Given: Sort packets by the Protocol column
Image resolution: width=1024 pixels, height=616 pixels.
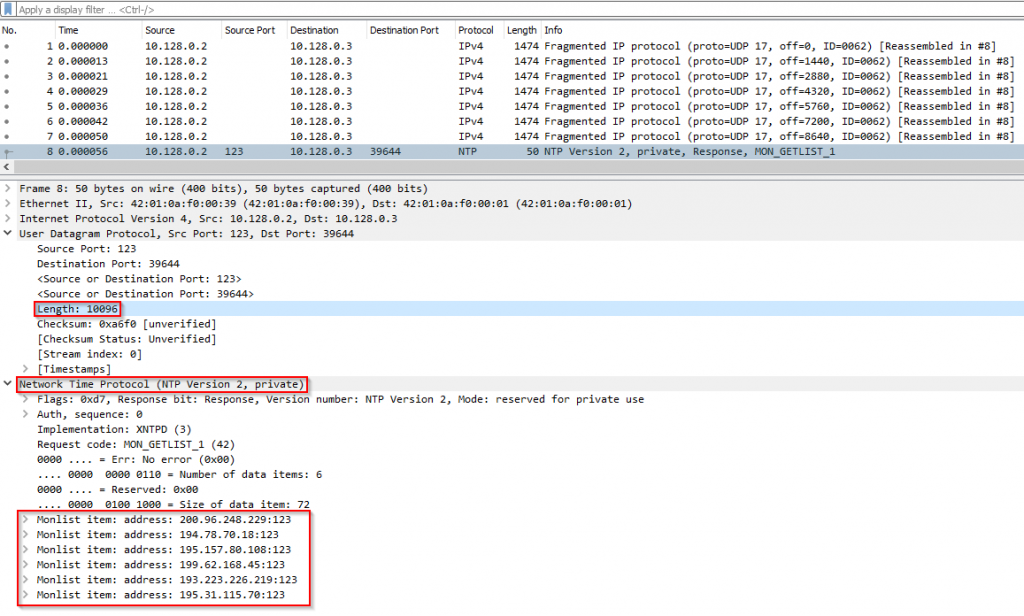Looking at the screenshot, I should click(x=475, y=30).
